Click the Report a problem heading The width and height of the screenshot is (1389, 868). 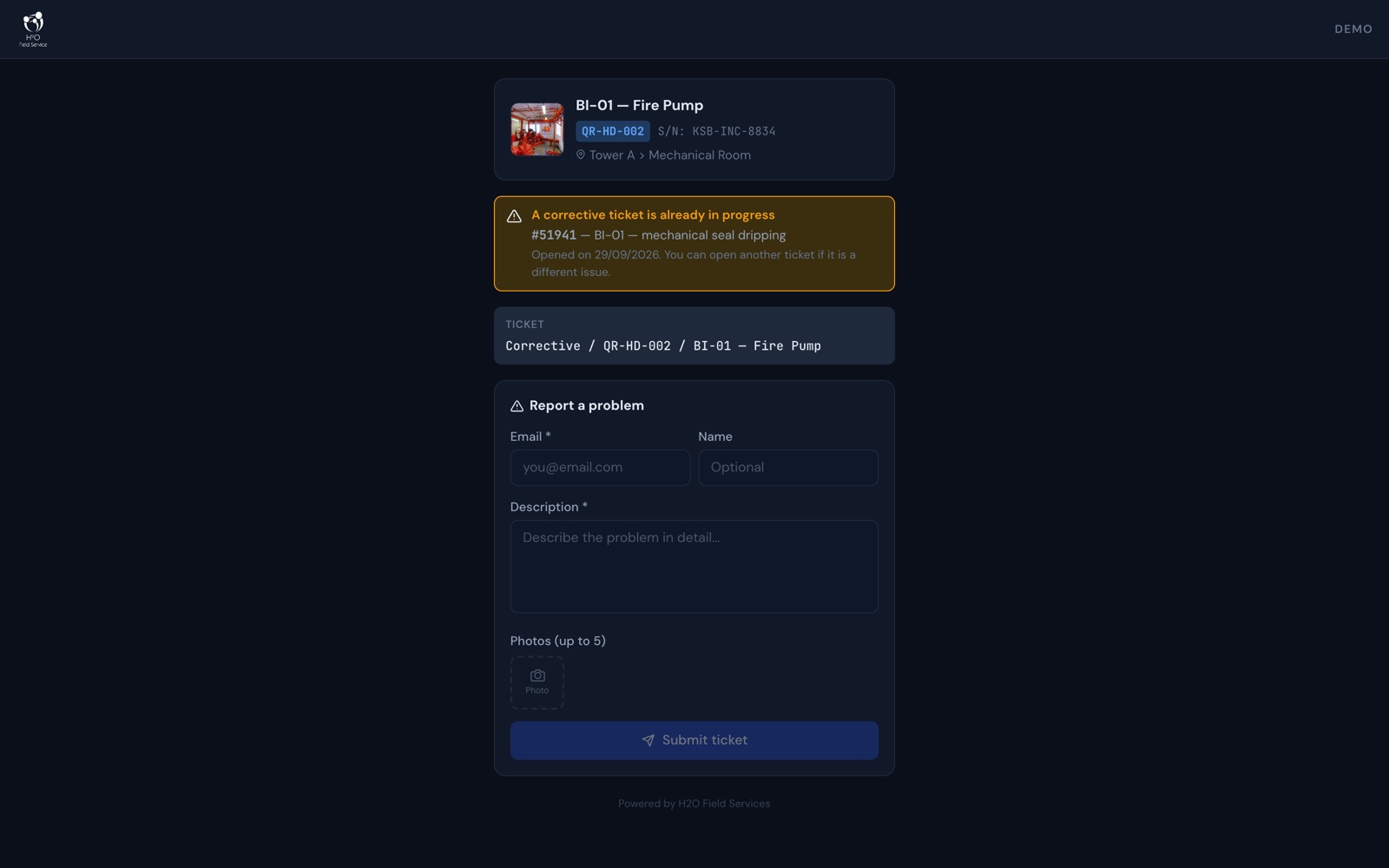point(587,405)
